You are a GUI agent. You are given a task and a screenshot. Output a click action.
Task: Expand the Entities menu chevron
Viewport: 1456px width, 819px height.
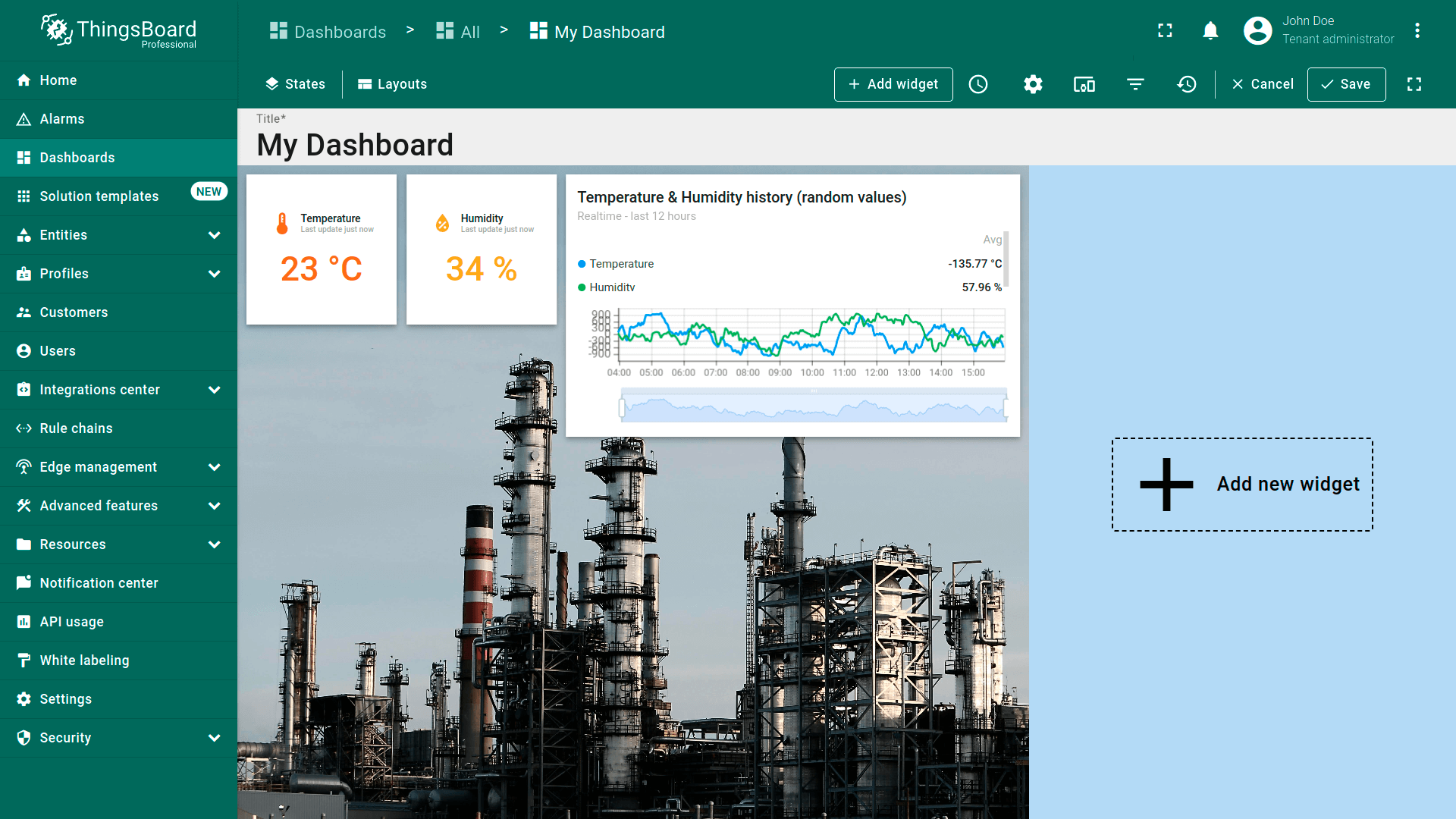[215, 235]
